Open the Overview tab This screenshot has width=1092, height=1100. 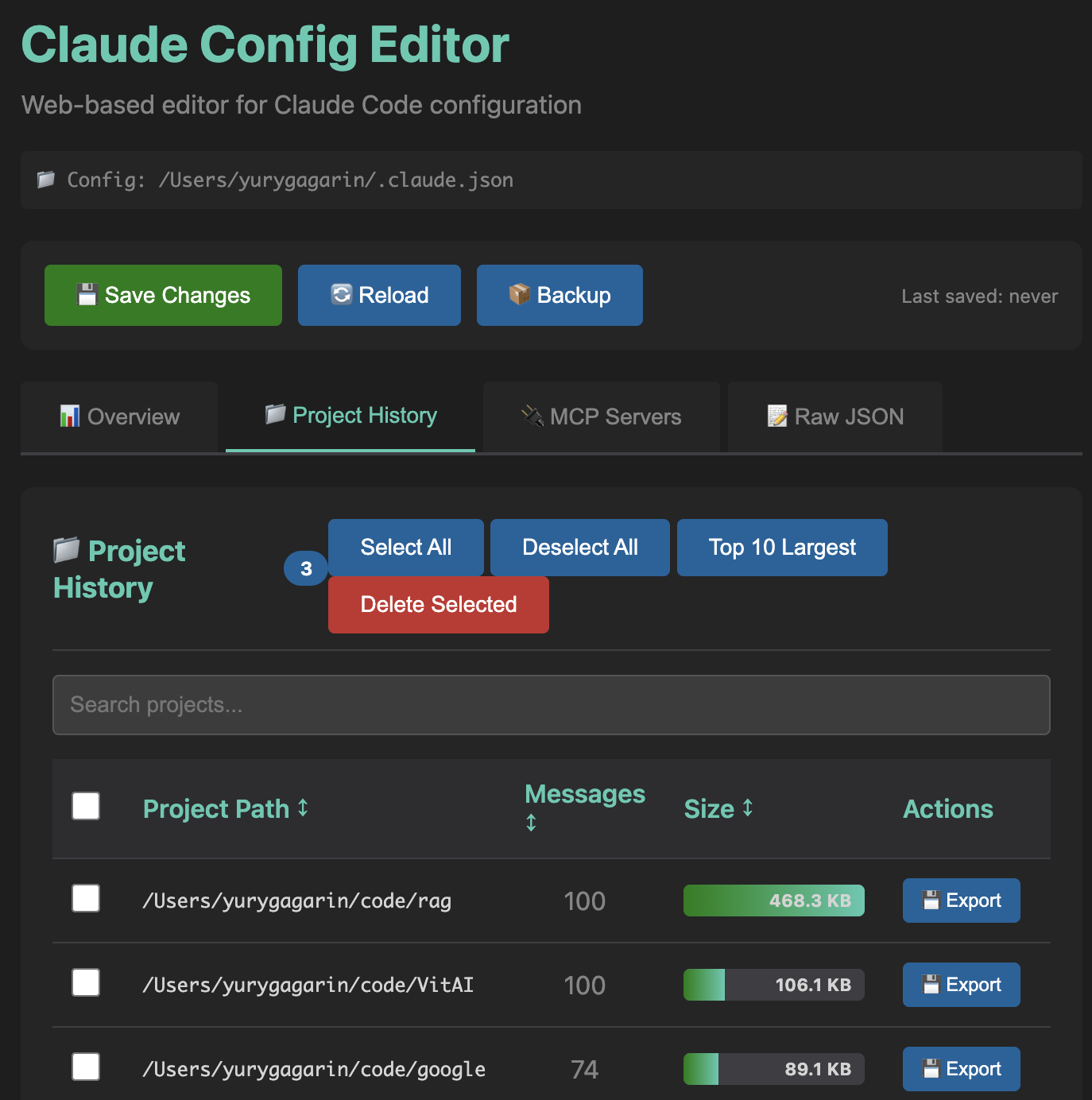point(119,416)
